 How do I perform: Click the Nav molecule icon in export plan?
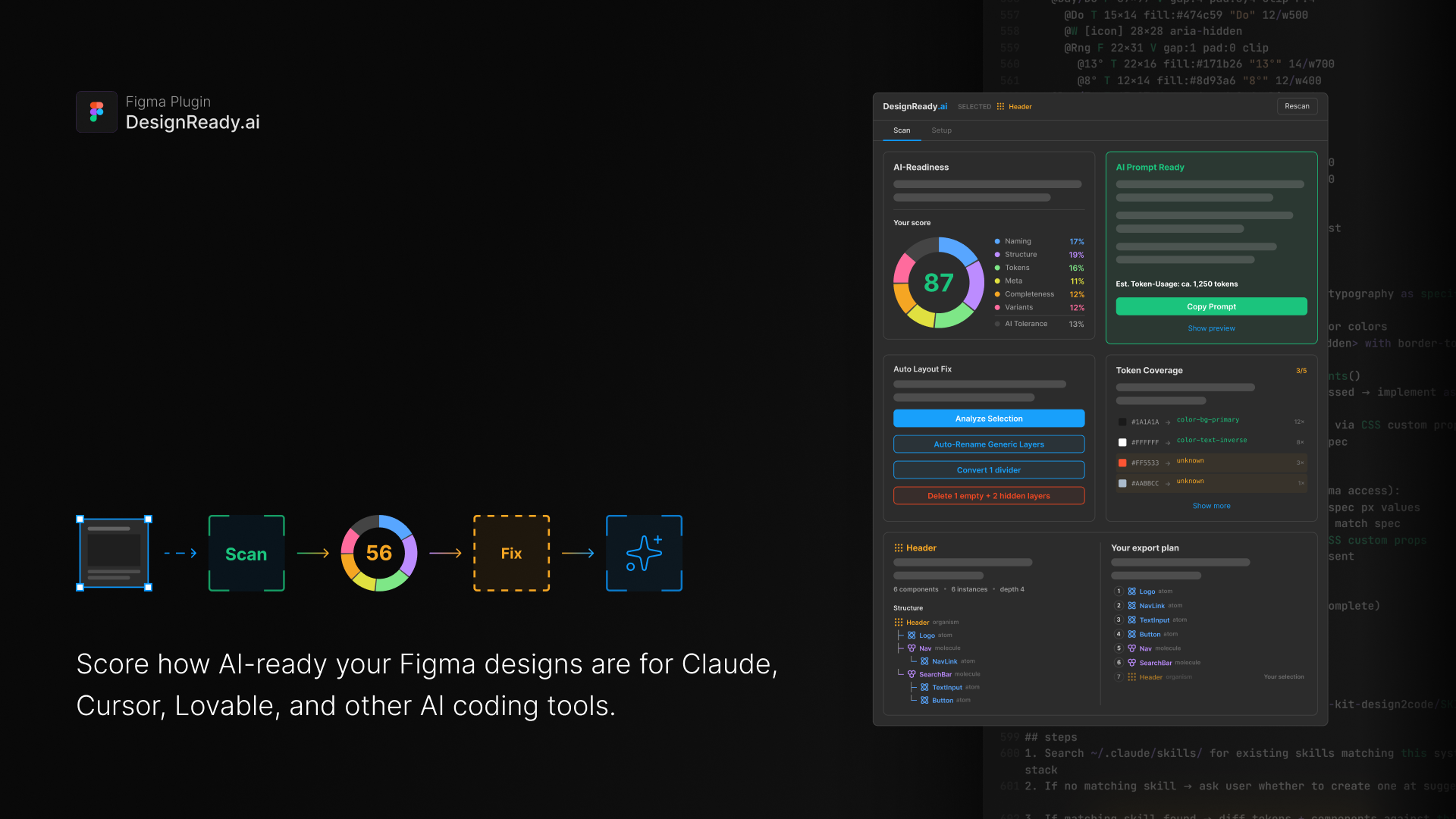pyautogui.click(x=1131, y=648)
